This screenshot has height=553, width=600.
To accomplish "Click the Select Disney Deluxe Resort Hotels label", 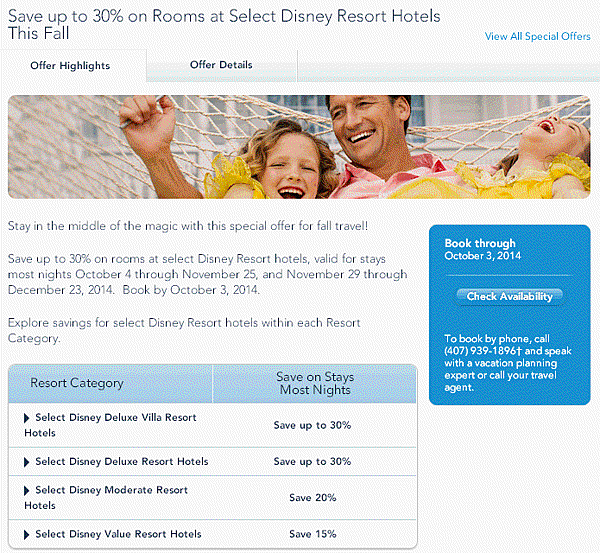I will [121, 462].
